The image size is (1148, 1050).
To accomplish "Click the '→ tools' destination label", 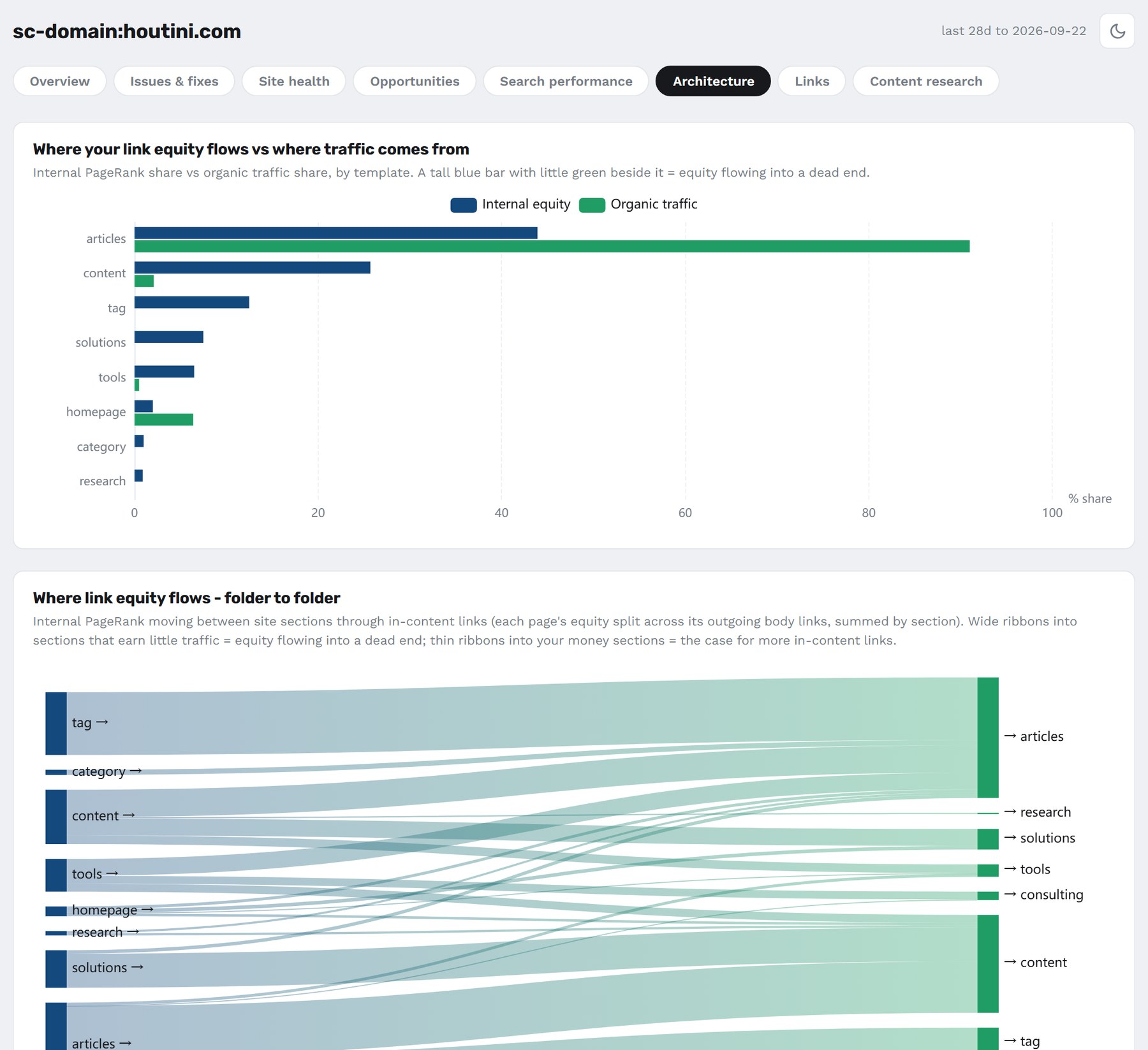I will pos(1027,869).
